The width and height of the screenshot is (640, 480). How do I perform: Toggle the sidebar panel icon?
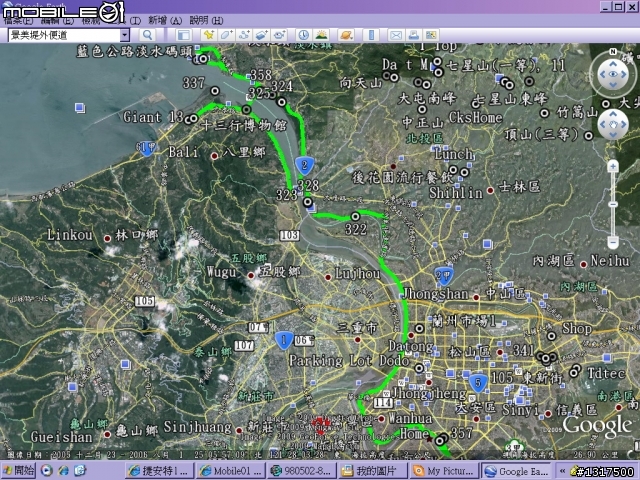tap(184, 35)
